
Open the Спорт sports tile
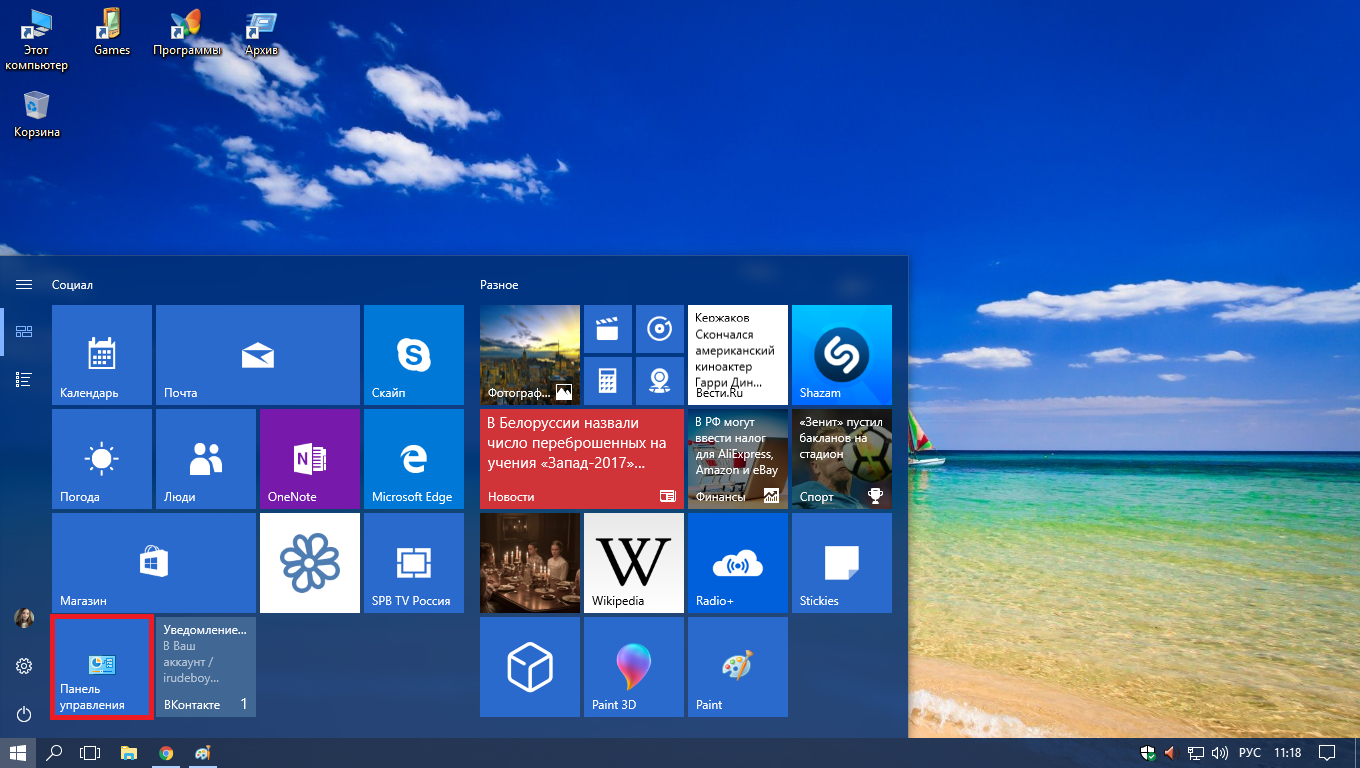coord(842,459)
